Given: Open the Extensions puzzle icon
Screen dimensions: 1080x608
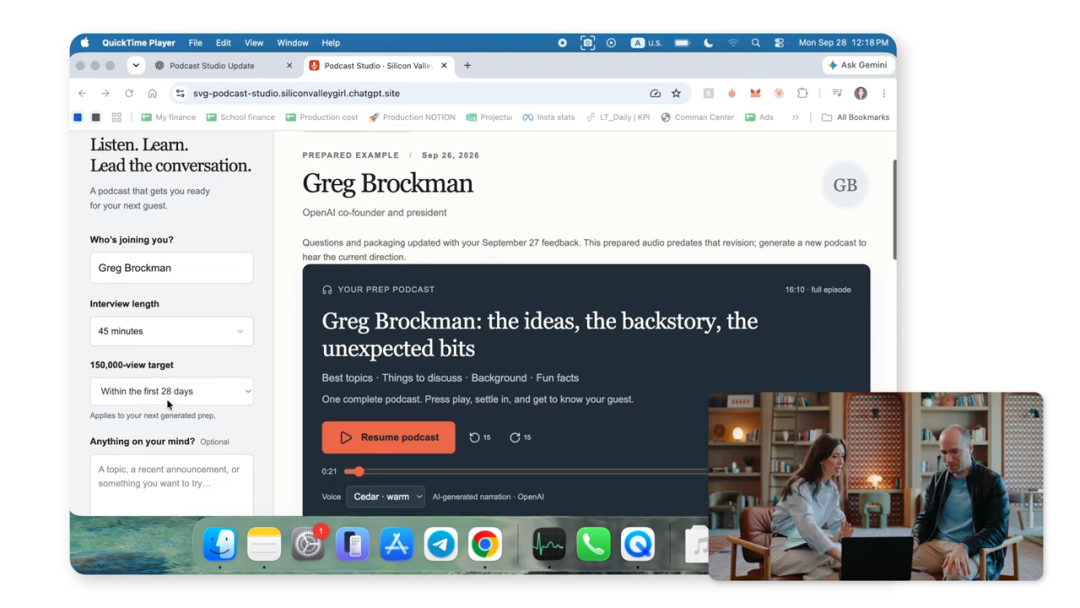Looking at the screenshot, I should [x=802, y=93].
